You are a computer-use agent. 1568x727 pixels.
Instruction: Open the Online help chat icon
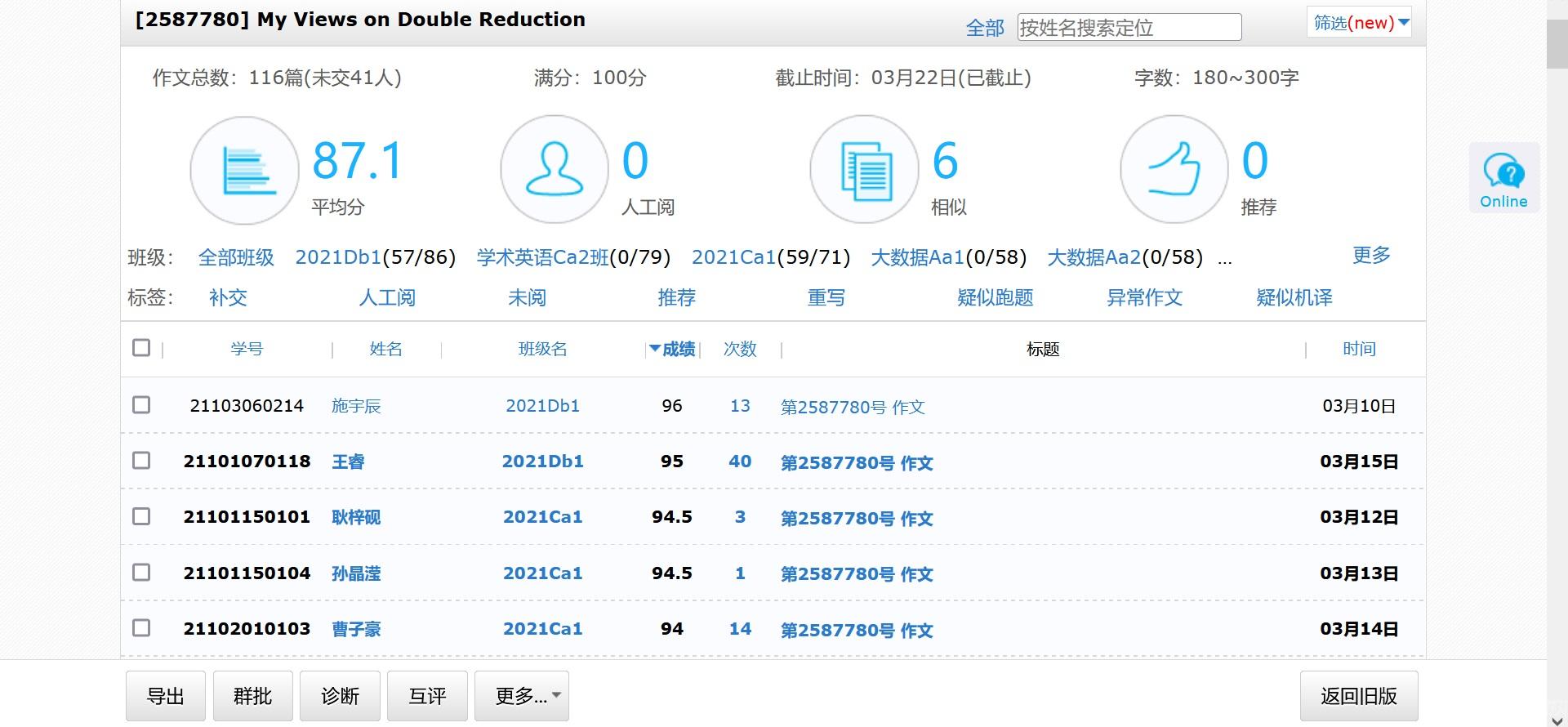point(1503,178)
